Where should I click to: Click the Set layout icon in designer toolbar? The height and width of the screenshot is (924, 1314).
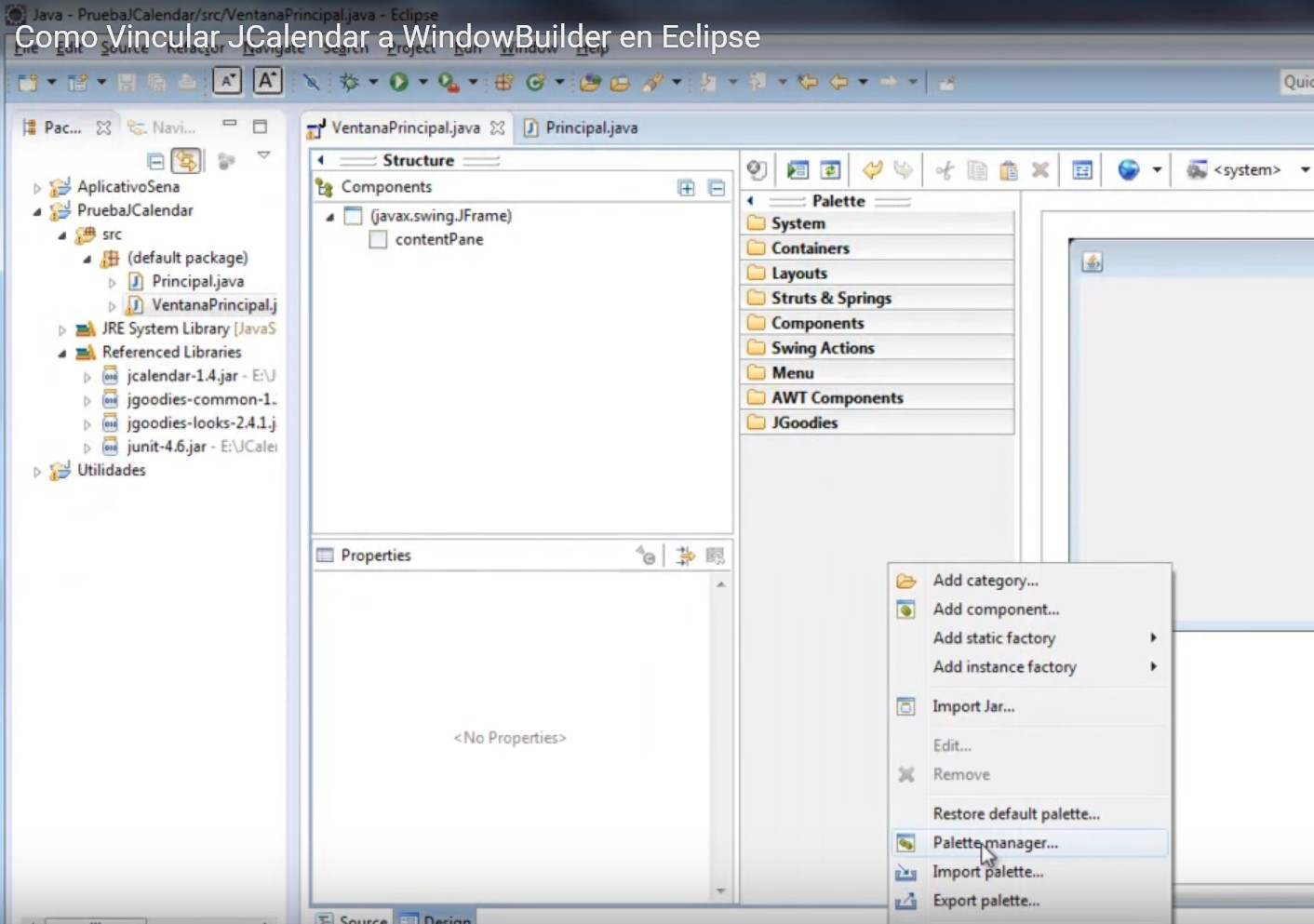pyautogui.click(x=1082, y=169)
